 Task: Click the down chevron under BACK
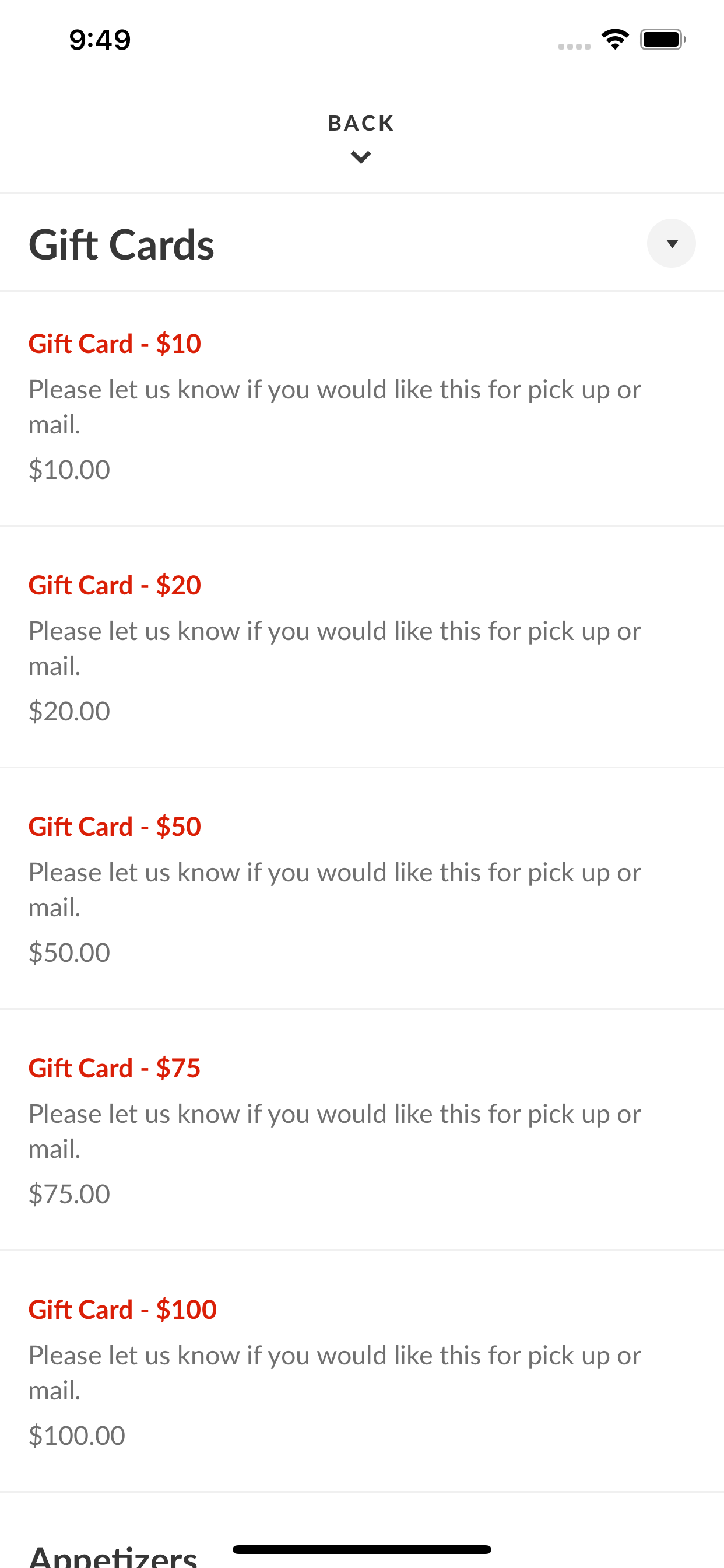pyautogui.click(x=361, y=157)
